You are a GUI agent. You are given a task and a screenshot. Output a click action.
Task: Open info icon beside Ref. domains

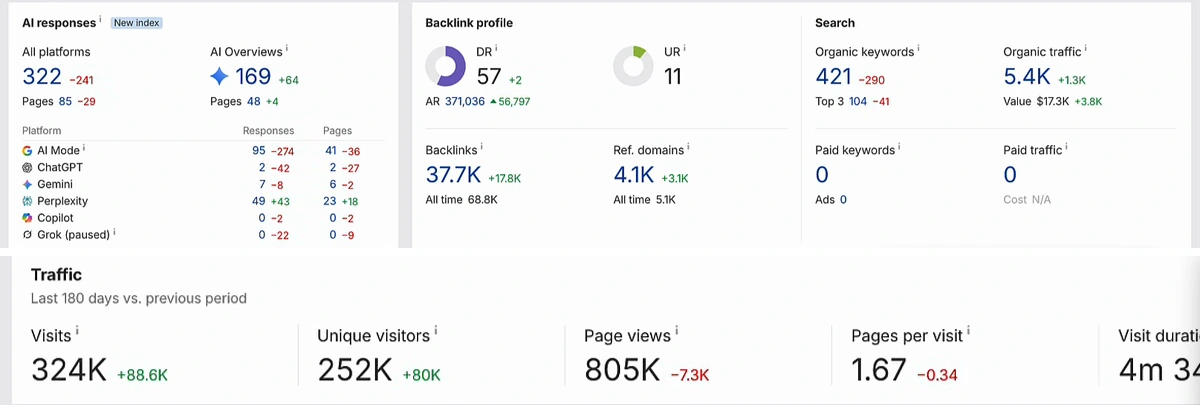689,147
